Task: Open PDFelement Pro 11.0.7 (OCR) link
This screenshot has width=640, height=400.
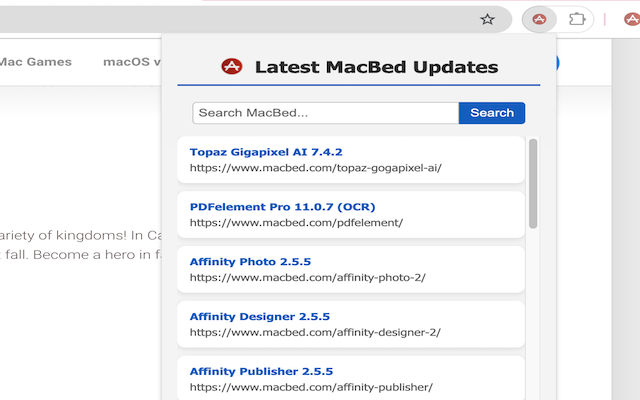Action: [x=282, y=207]
